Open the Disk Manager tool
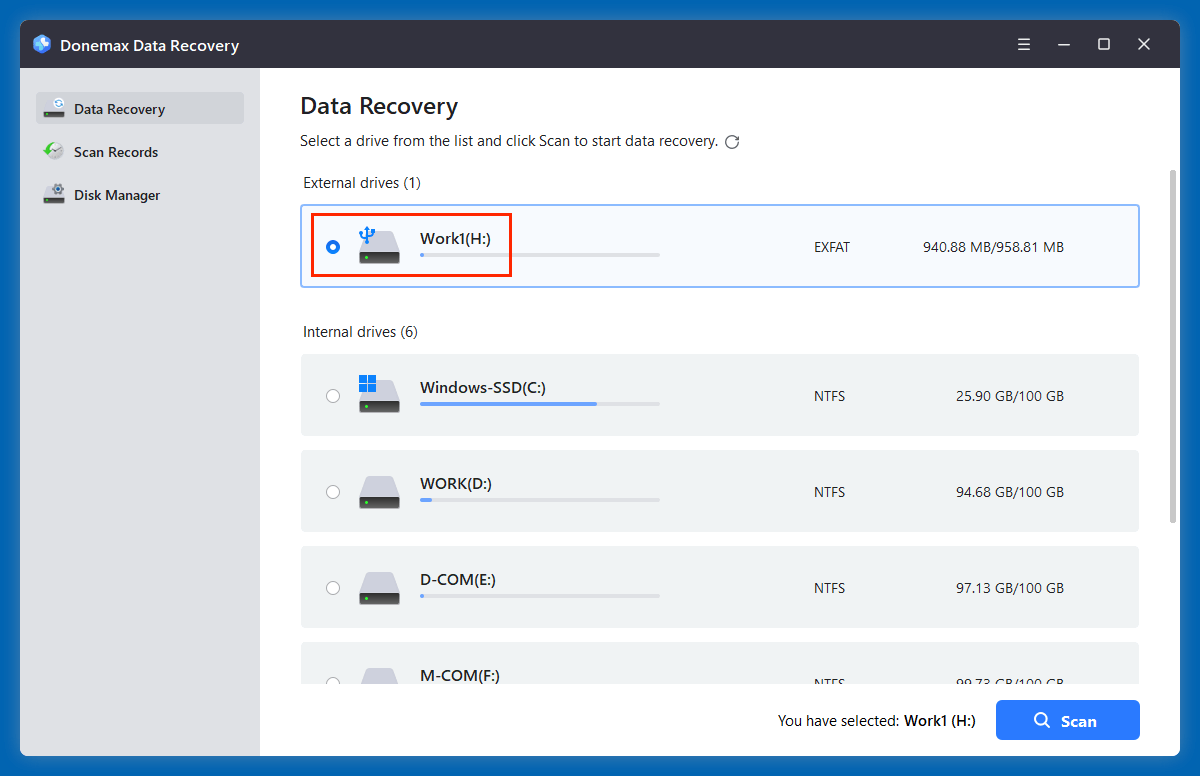 [x=118, y=194]
